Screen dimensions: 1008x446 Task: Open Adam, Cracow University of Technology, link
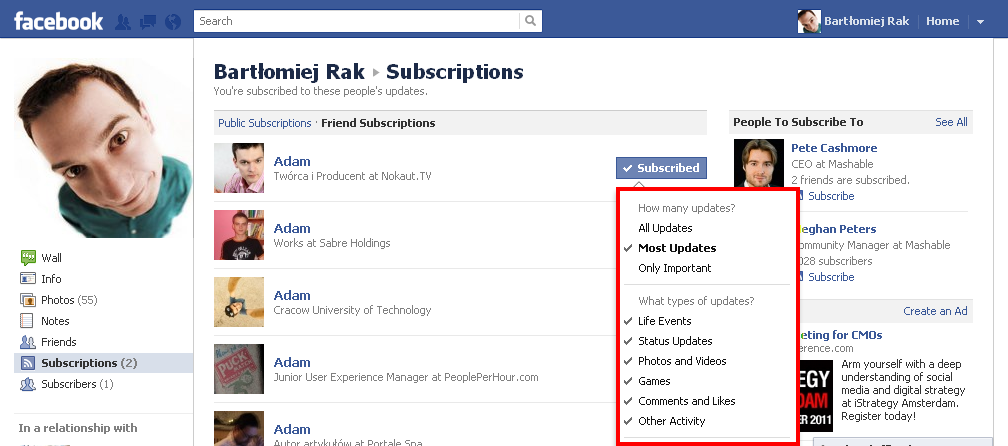click(292, 296)
